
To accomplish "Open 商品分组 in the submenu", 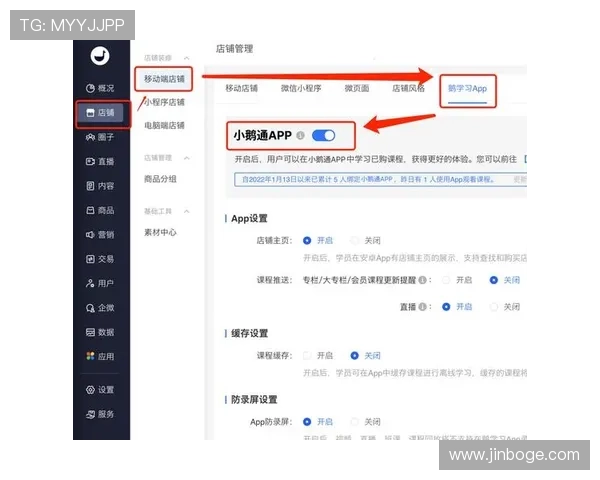I will [x=160, y=179].
